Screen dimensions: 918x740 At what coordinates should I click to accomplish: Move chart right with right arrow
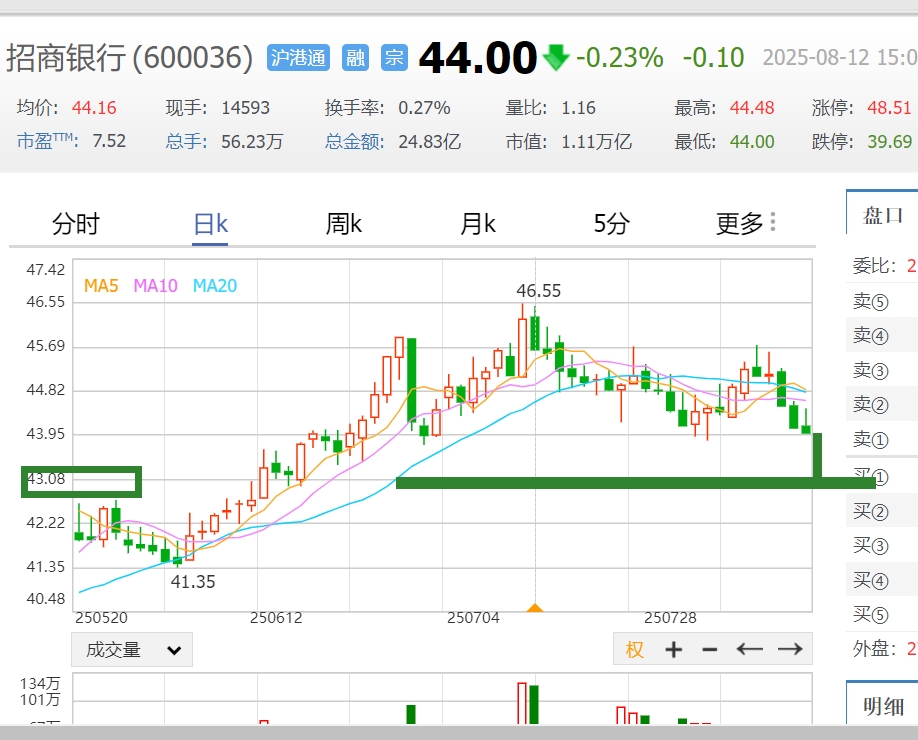click(790, 649)
